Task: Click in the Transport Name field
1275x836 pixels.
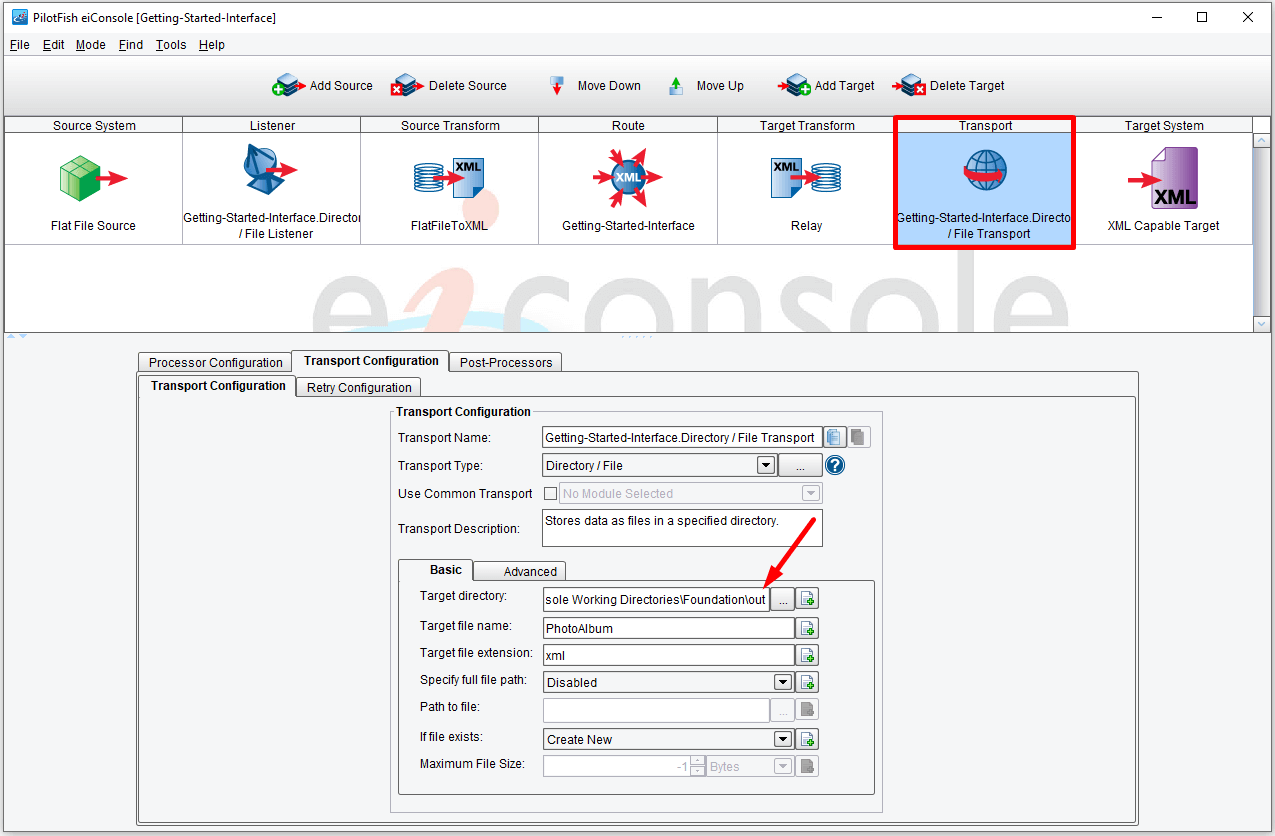Action: 682,437
